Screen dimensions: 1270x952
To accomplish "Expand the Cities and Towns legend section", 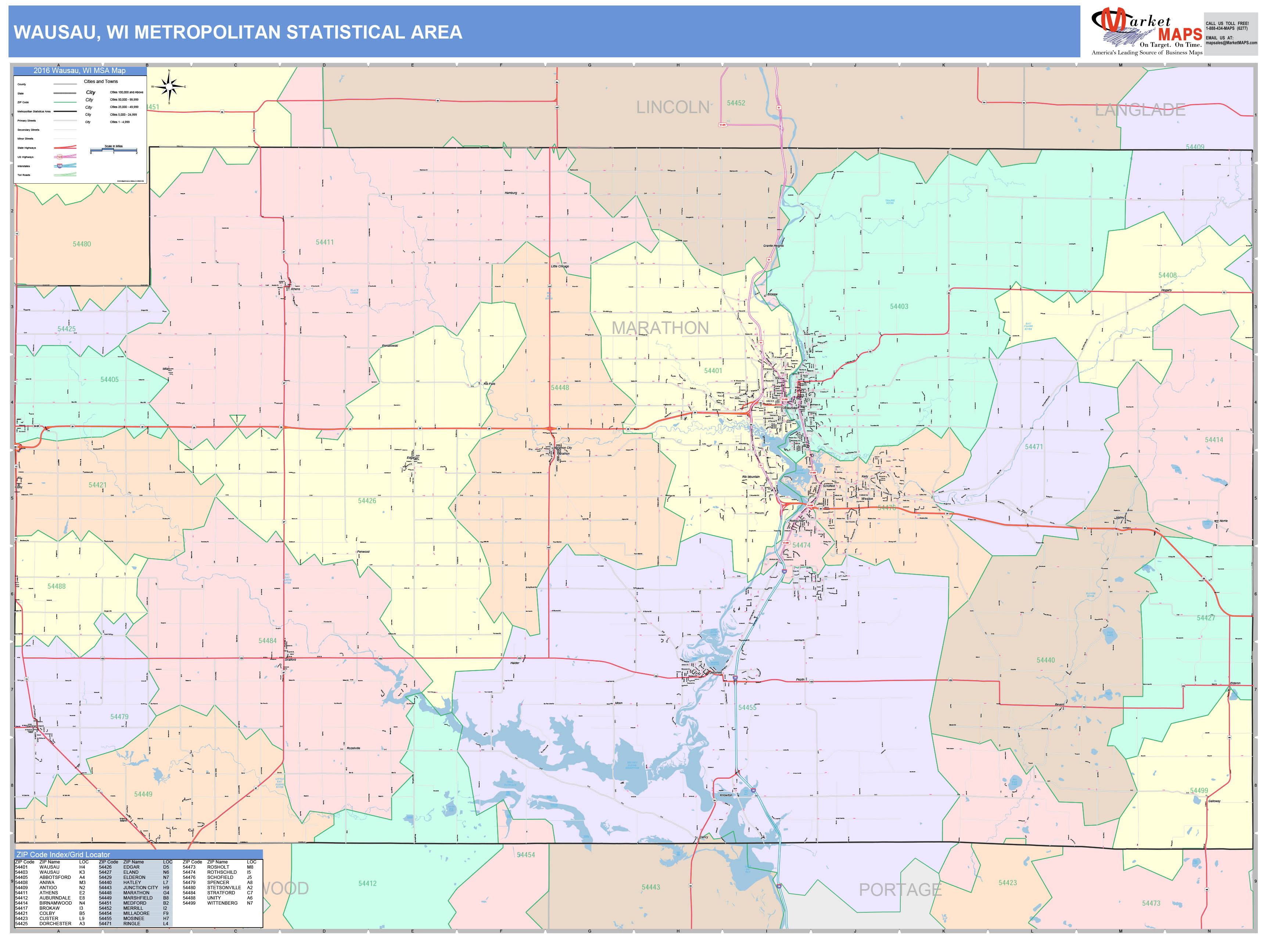I will pyautogui.click(x=101, y=82).
